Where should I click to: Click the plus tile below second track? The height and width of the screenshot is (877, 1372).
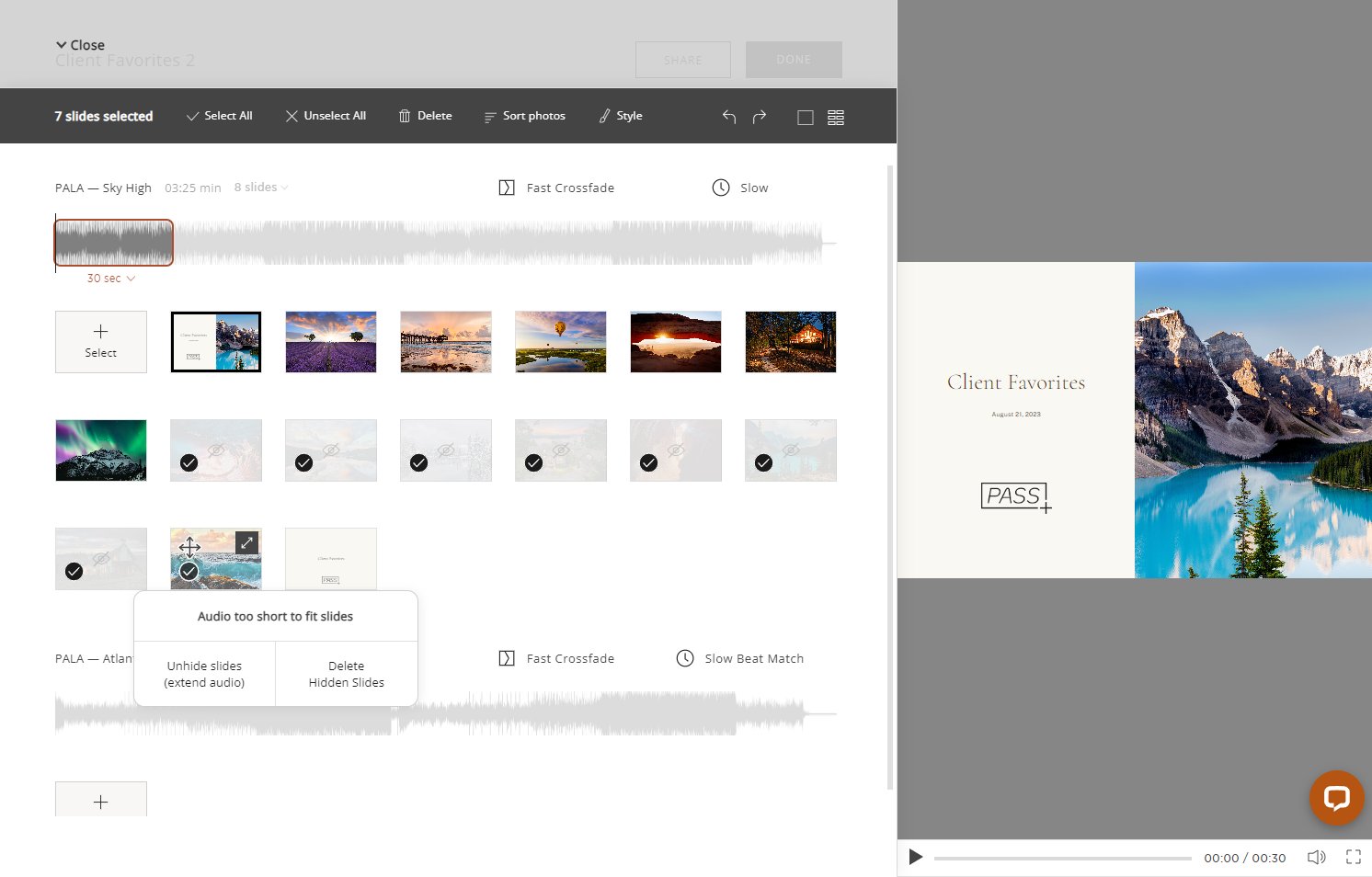(x=101, y=799)
